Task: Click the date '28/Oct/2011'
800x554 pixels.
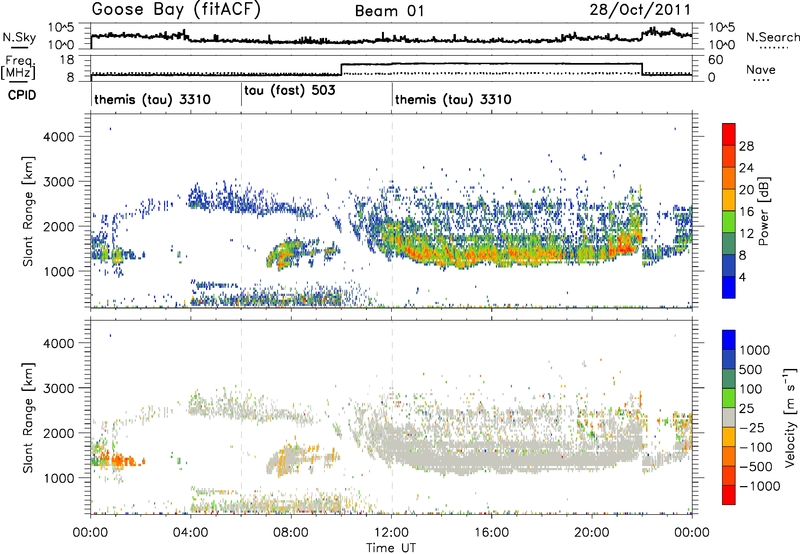Action: 640,9
